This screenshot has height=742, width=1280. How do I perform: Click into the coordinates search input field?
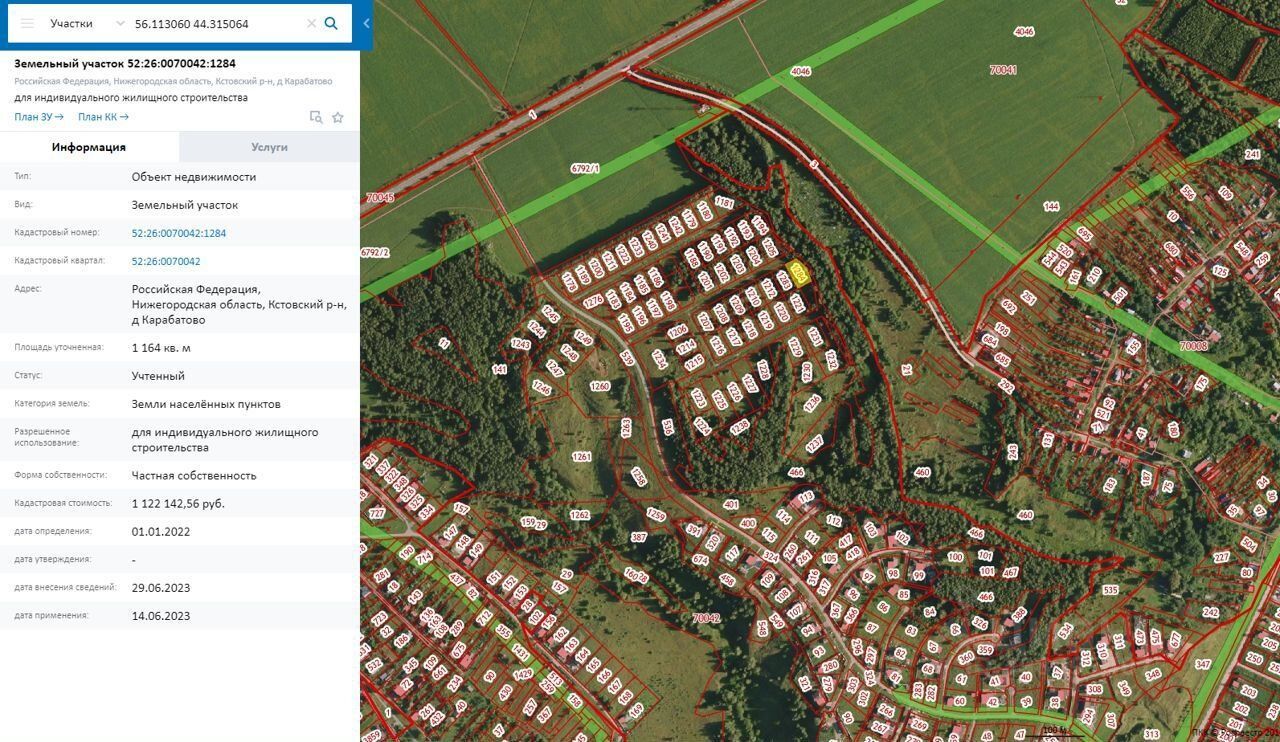click(218, 23)
